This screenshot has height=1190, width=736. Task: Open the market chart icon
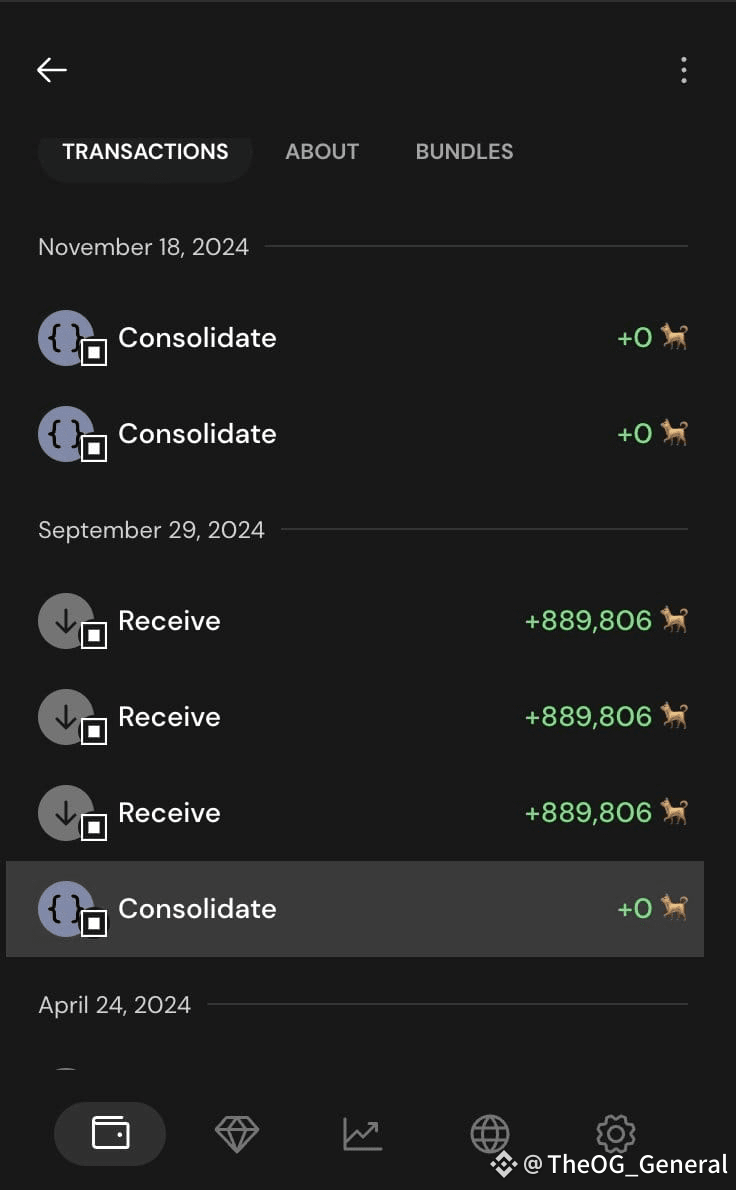point(363,1134)
